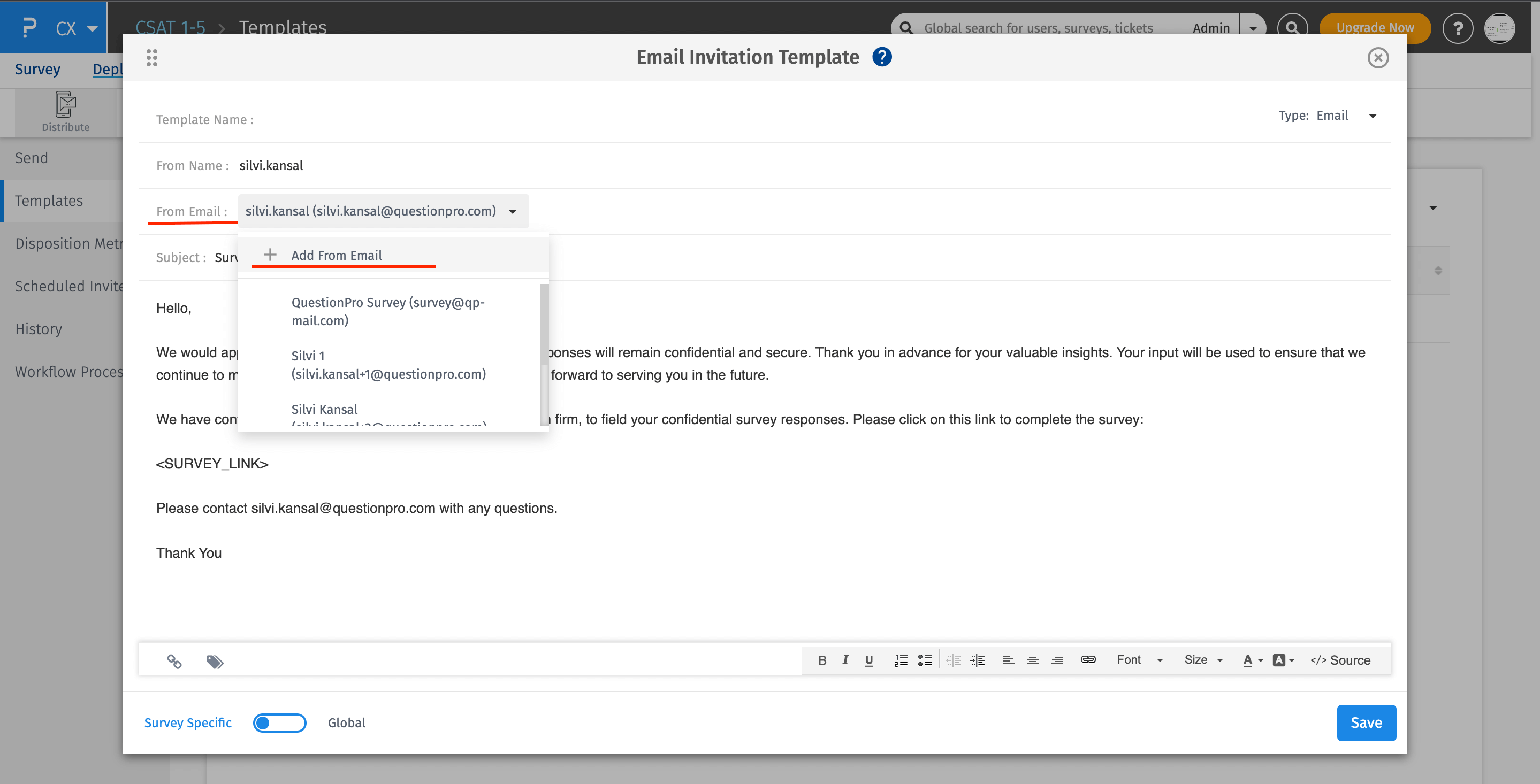Click the tags icon in bottom toolbar

tap(215, 661)
